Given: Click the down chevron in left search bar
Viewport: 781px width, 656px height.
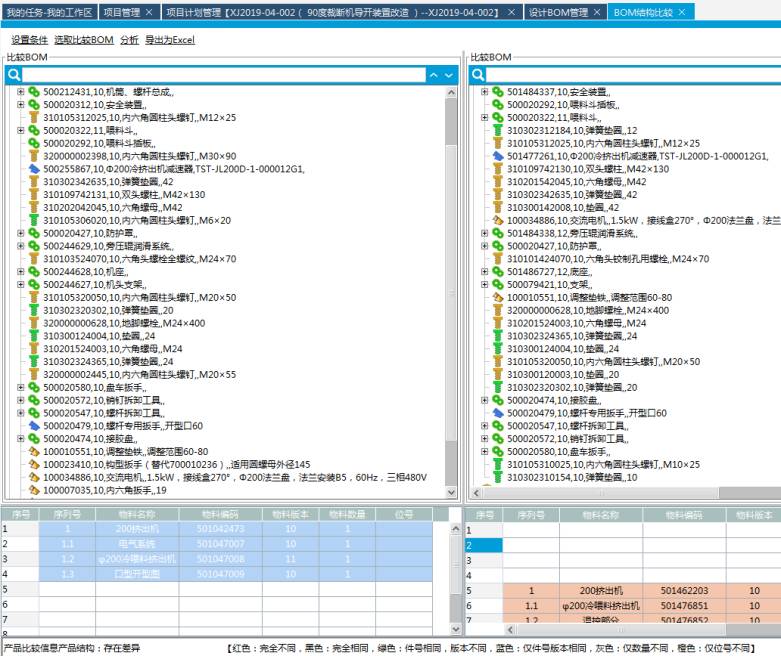Looking at the screenshot, I should (x=449, y=75).
